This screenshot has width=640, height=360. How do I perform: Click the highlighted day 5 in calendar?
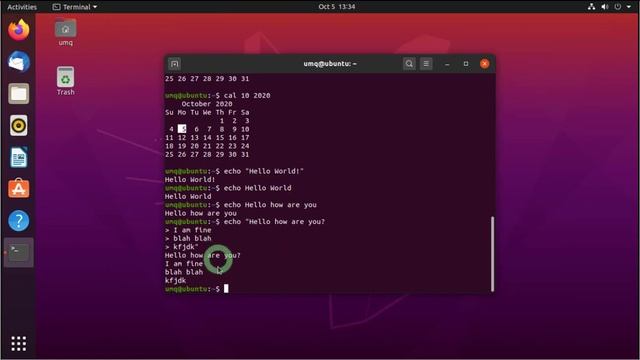point(182,129)
